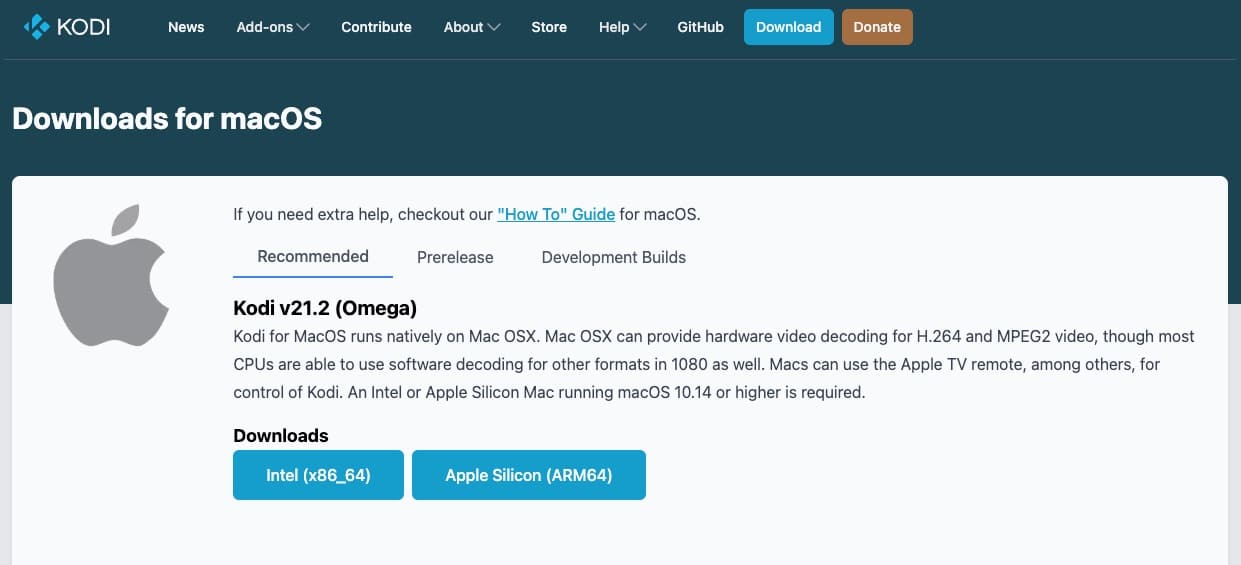This screenshot has width=1241, height=565.
Task: Open the GitHub navigation link
Action: coord(700,27)
